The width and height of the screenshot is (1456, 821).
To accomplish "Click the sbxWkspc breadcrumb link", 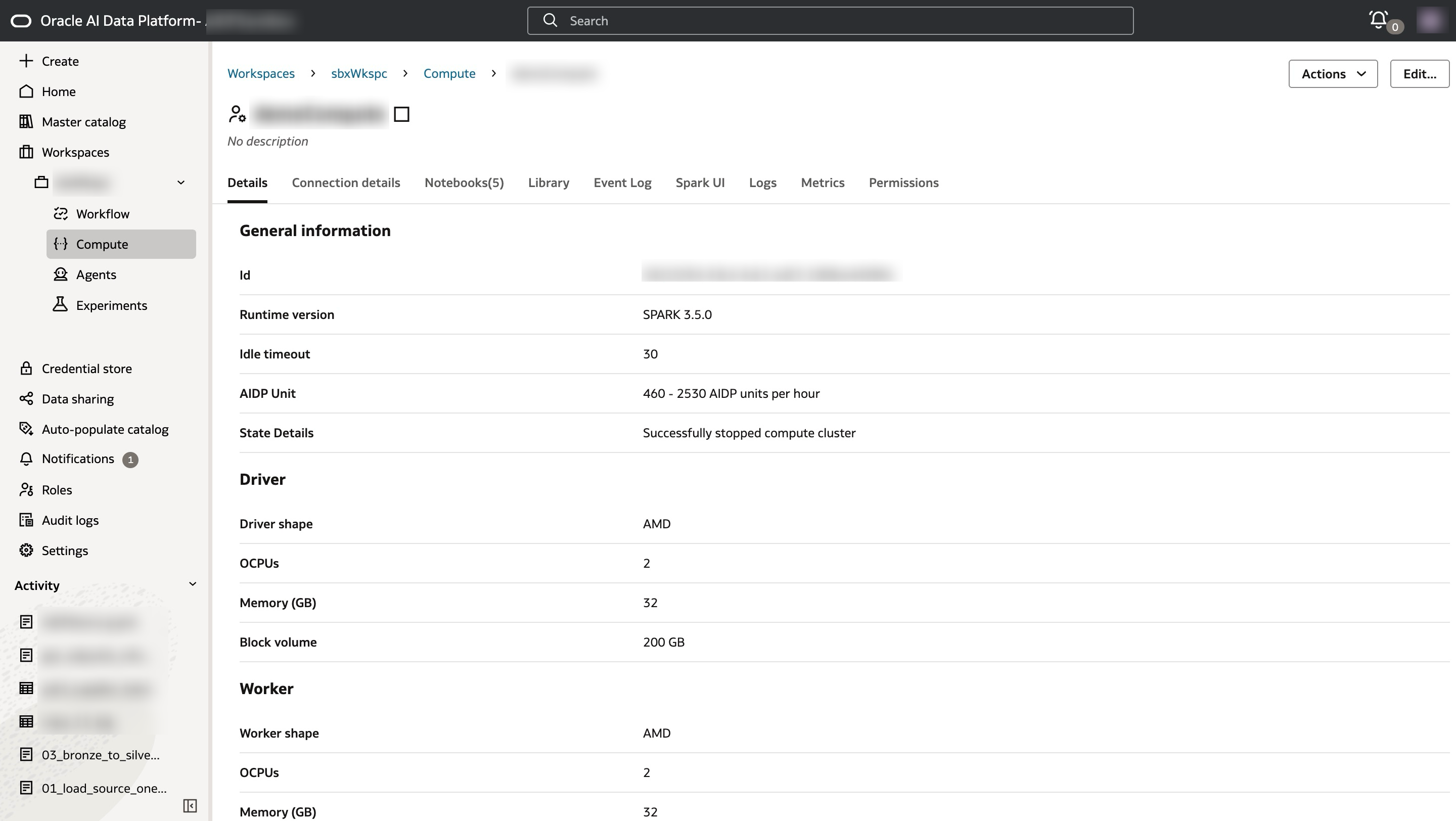I will (x=359, y=74).
